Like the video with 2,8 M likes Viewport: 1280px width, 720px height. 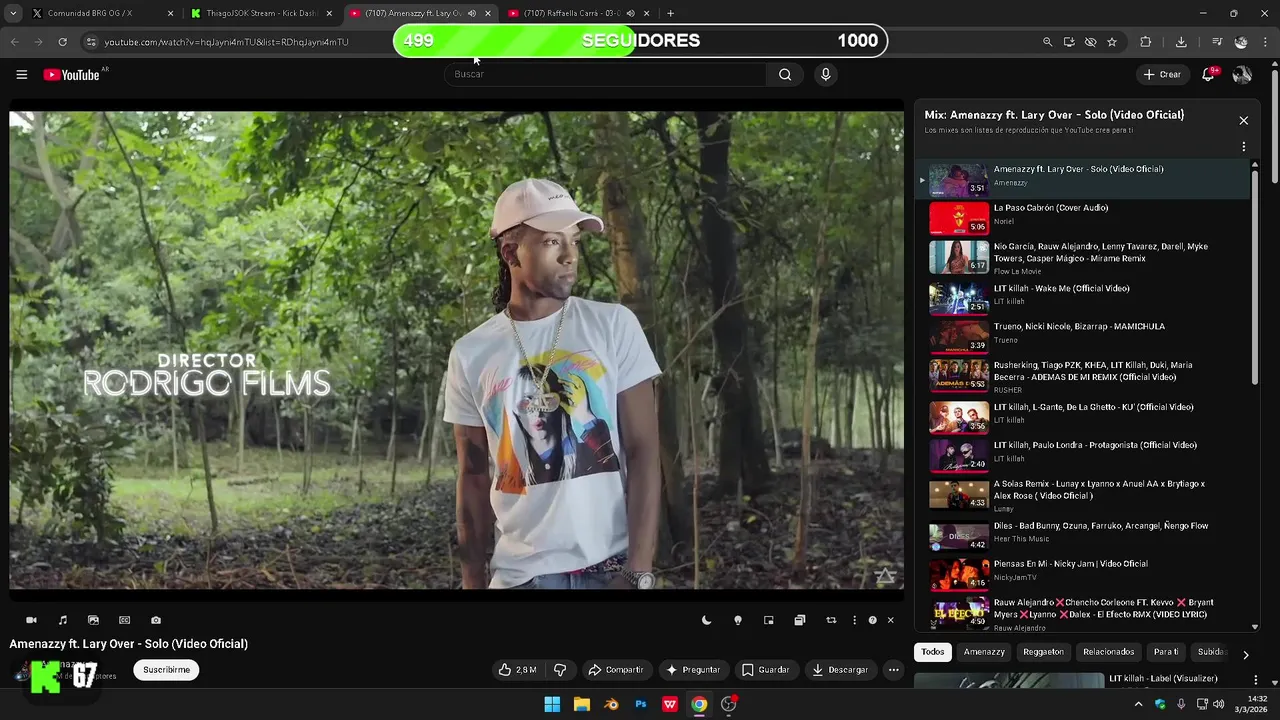[x=518, y=670]
